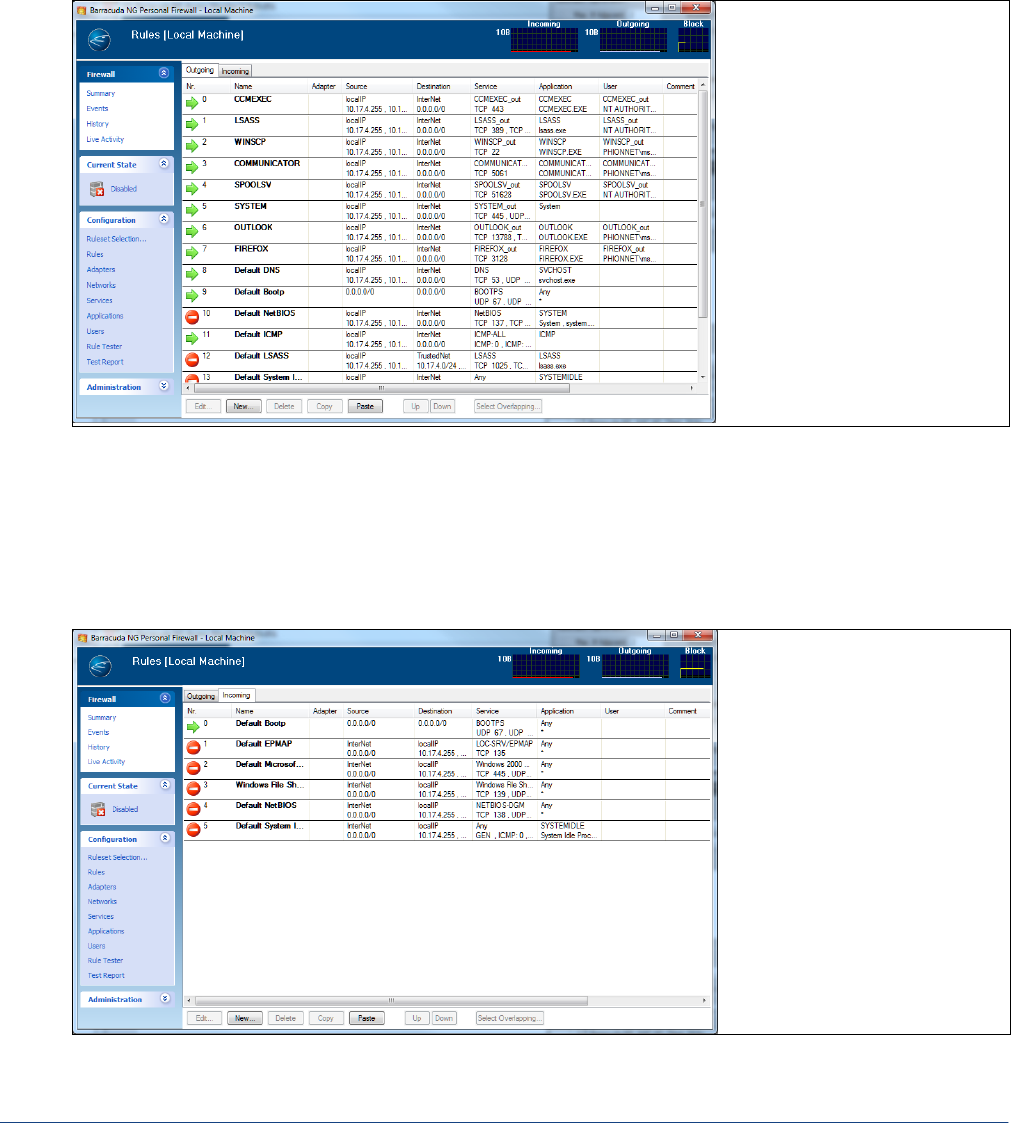The height and width of the screenshot is (1123, 1011).
Task: Click the Paste button below the incoming rules list
Action: tap(367, 1018)
